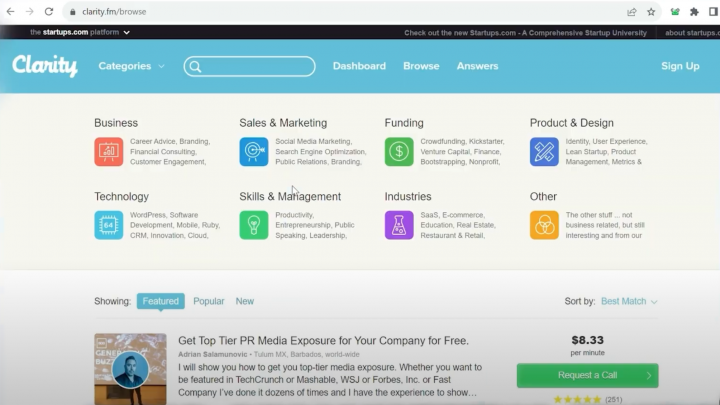Viewport: 720px width, 405px height.
Task: Bookmark this page with the star icon
Action: [x=651, y=12]
